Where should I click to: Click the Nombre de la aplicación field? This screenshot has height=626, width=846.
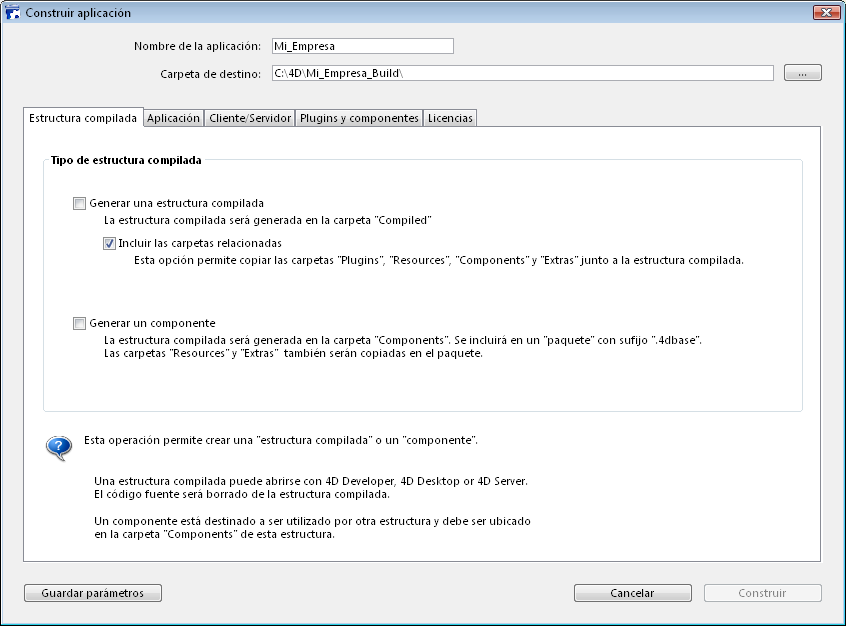[363, 46]
